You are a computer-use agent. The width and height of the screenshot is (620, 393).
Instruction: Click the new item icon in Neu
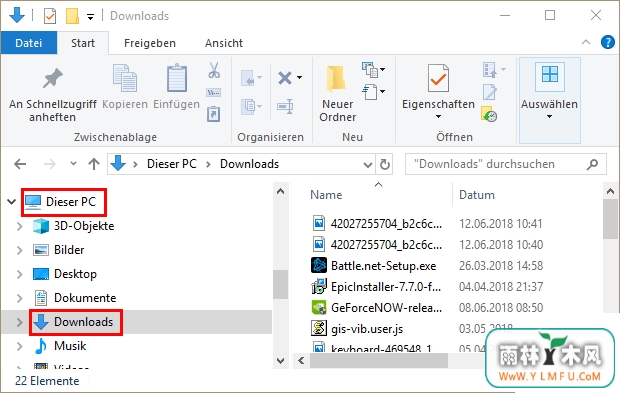(x=370, y=70)
